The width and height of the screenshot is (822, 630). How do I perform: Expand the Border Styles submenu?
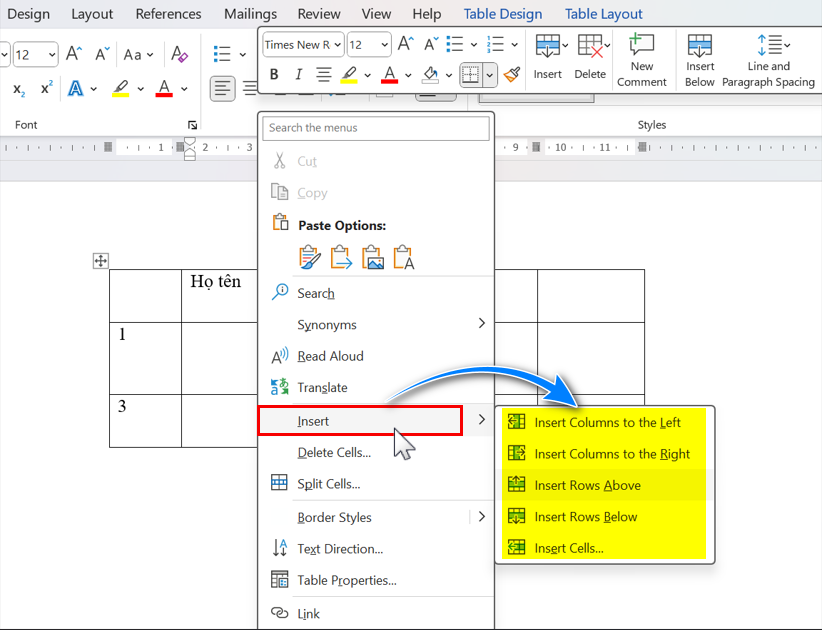(x=481, y=517)
